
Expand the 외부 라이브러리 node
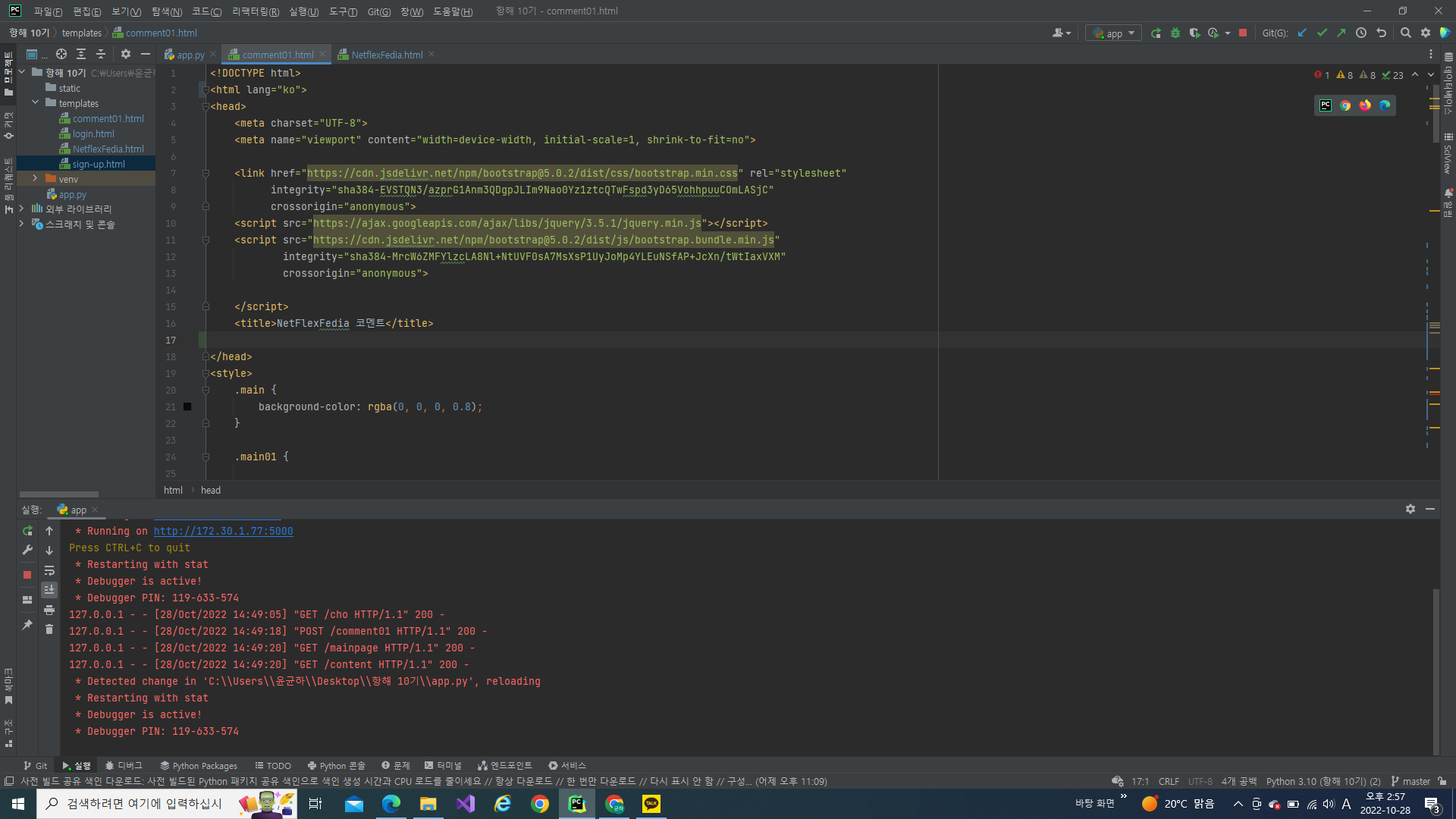click(x=21, y=209)
